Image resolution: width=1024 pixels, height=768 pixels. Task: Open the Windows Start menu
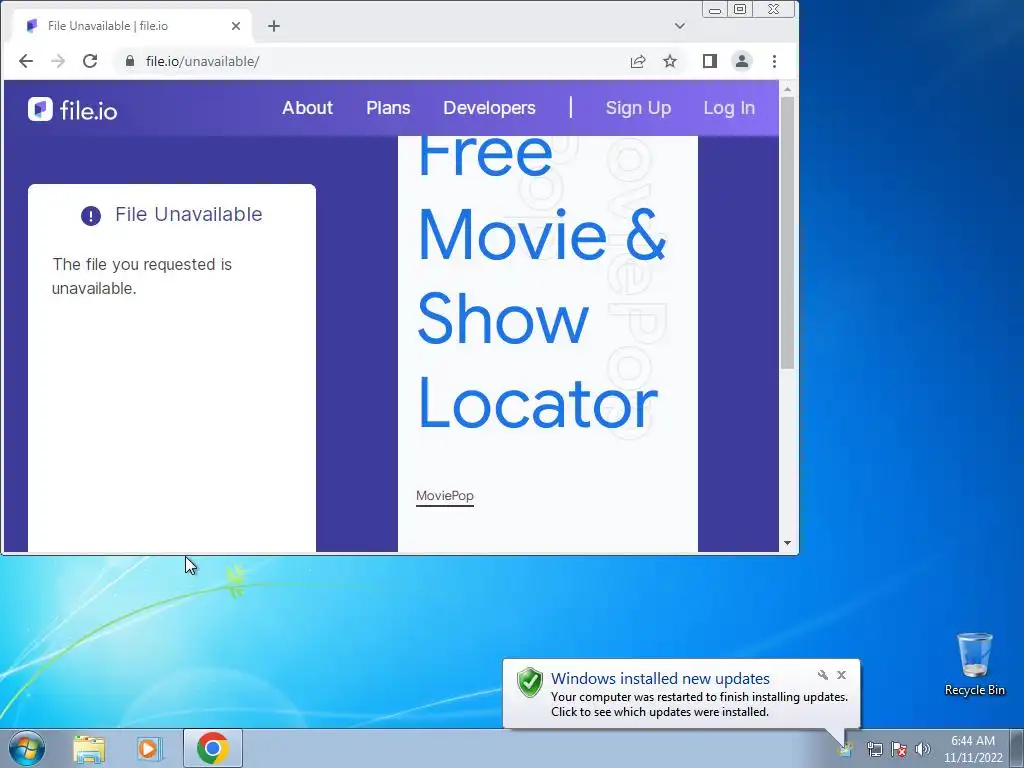click(x=26, y=748)
